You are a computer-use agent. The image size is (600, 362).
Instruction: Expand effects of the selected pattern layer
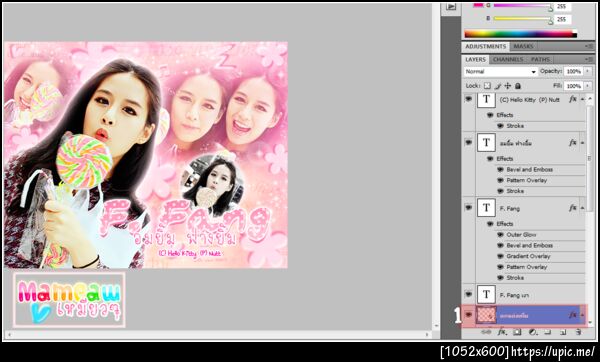[x=582, y=315]
